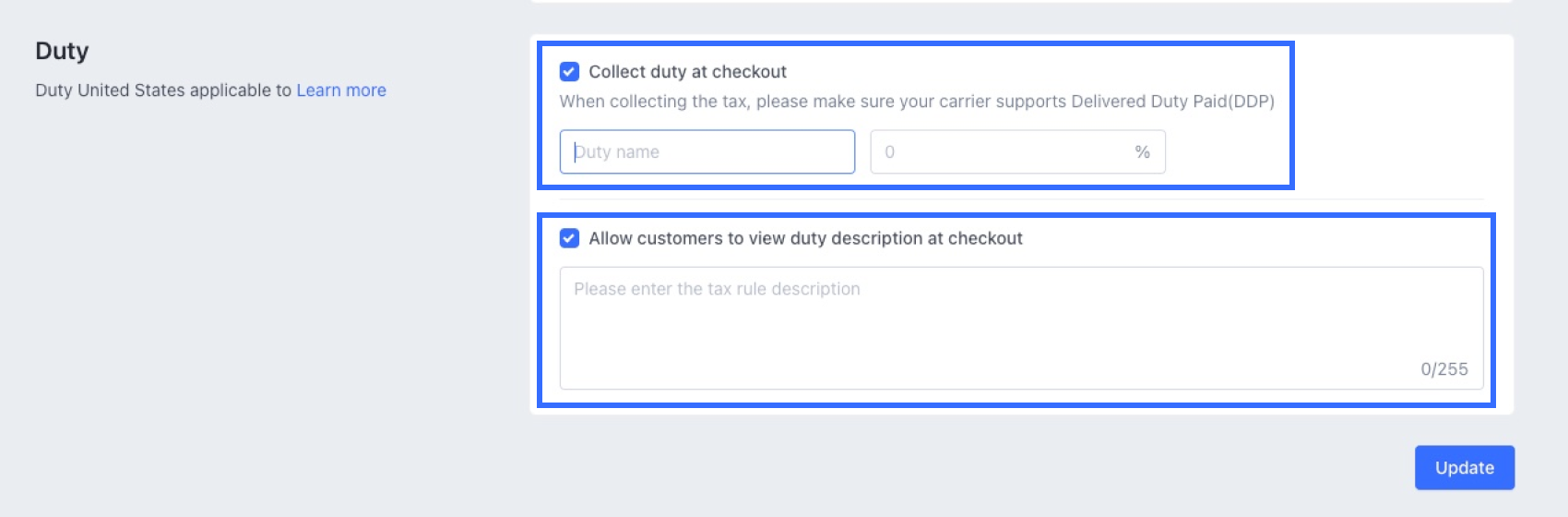Click the "Duty United States applicable to" text

click(163, 90)
